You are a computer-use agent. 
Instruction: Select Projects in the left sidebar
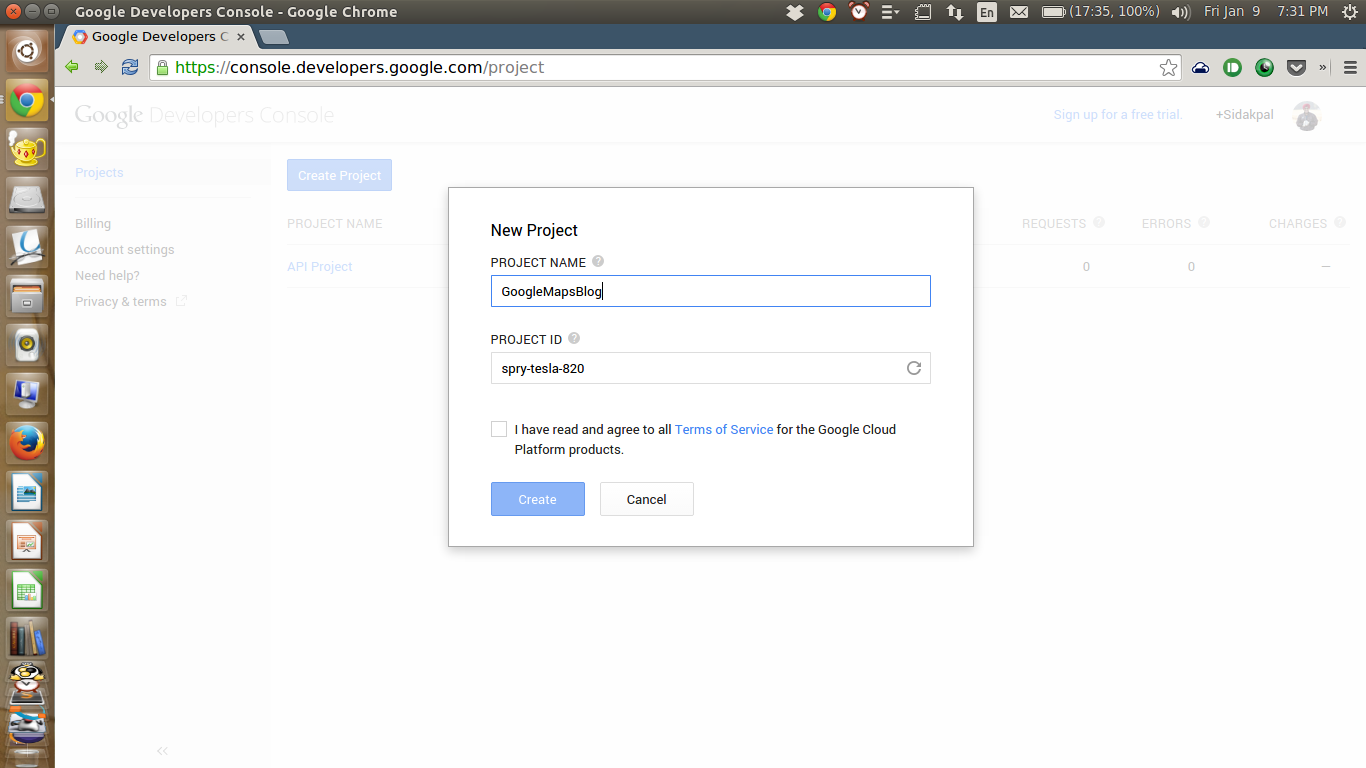[x=99, y=172]
